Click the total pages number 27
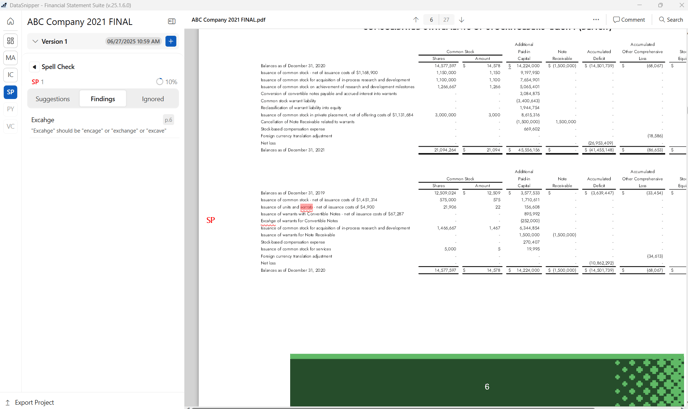Viewport: 688px width, 409px height. tap(446, 20)
